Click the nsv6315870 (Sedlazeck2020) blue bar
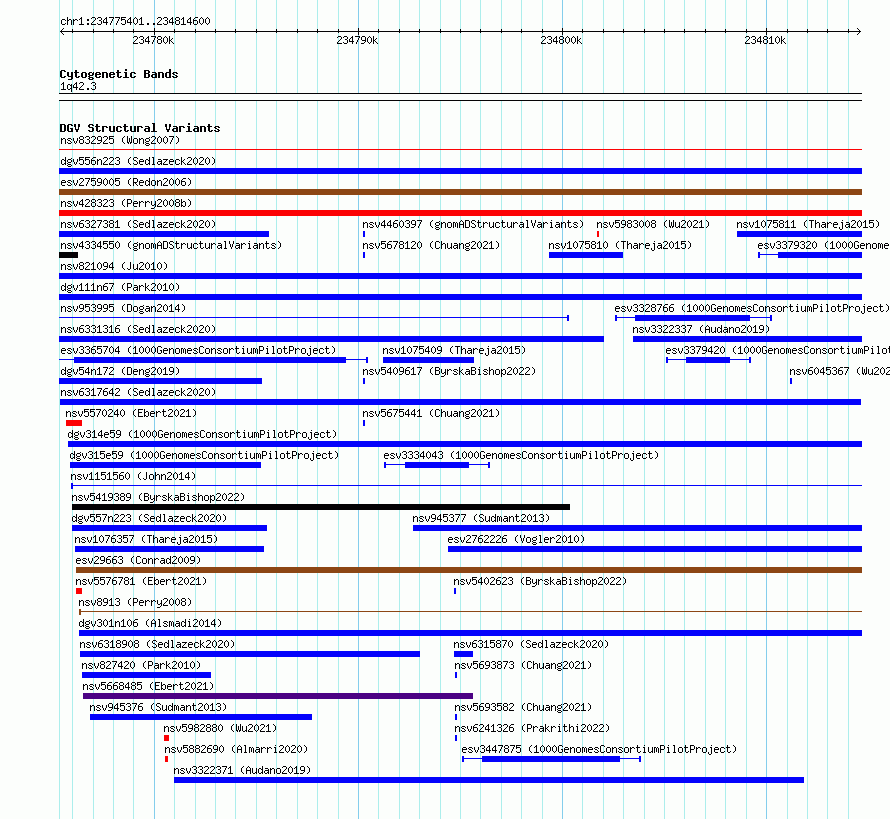Image resolution: width=890 pixels, height=819 pixels. click(463, 654)
